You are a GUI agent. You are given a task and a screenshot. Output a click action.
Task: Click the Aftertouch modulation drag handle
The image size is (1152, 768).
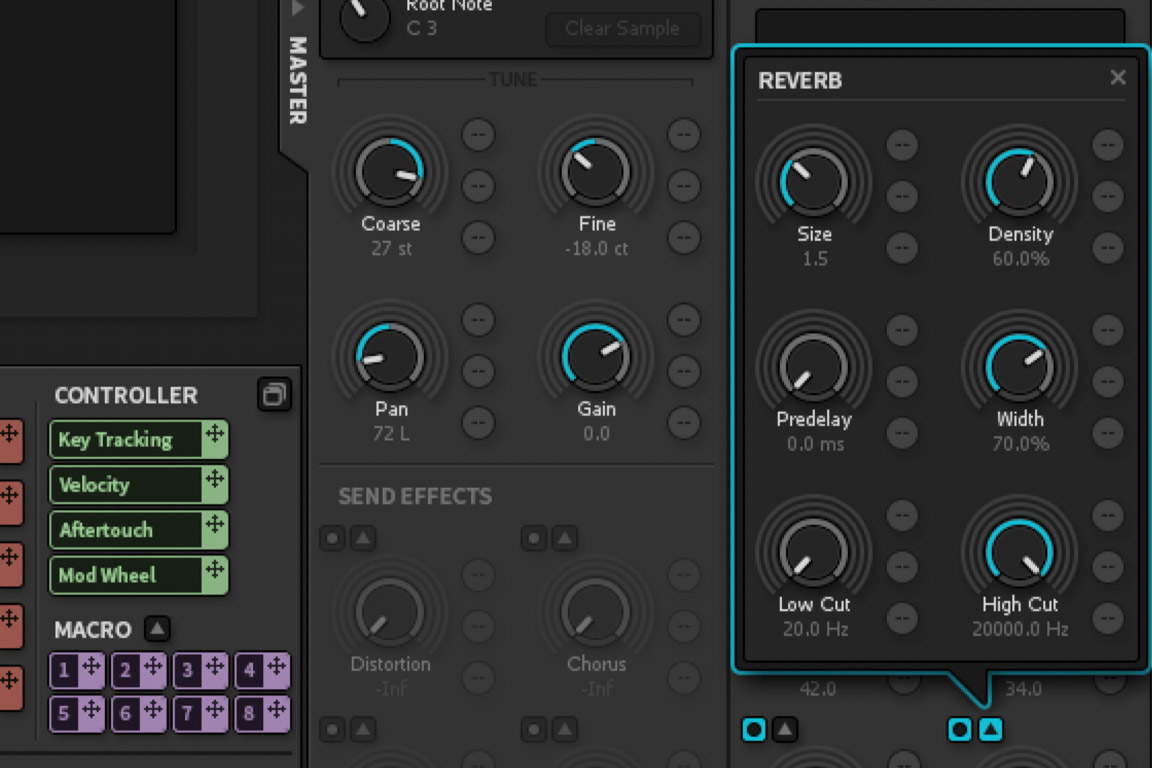click(x=214, y=527)
